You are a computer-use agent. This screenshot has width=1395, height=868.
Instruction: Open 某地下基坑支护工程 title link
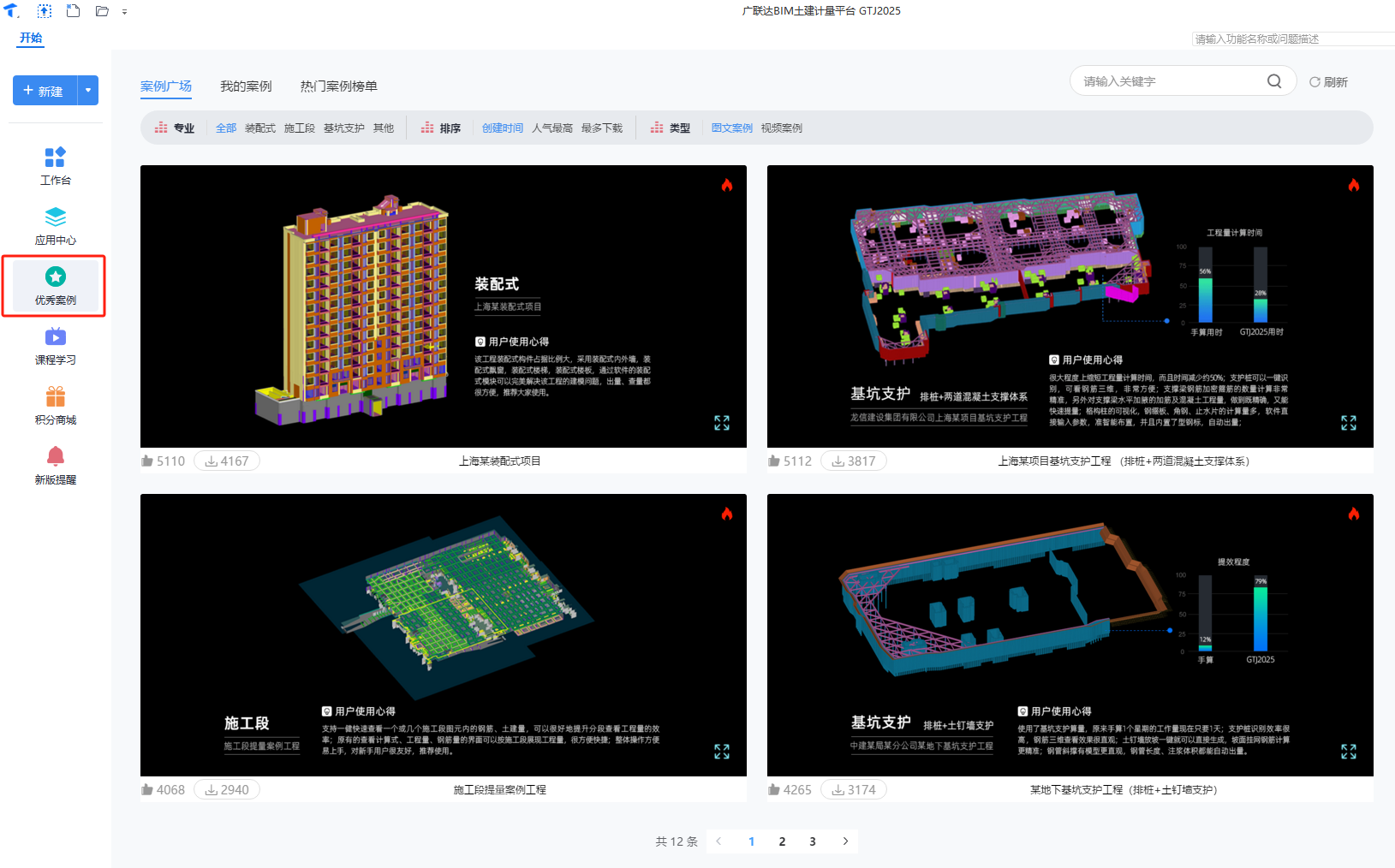click(1124, 789)
